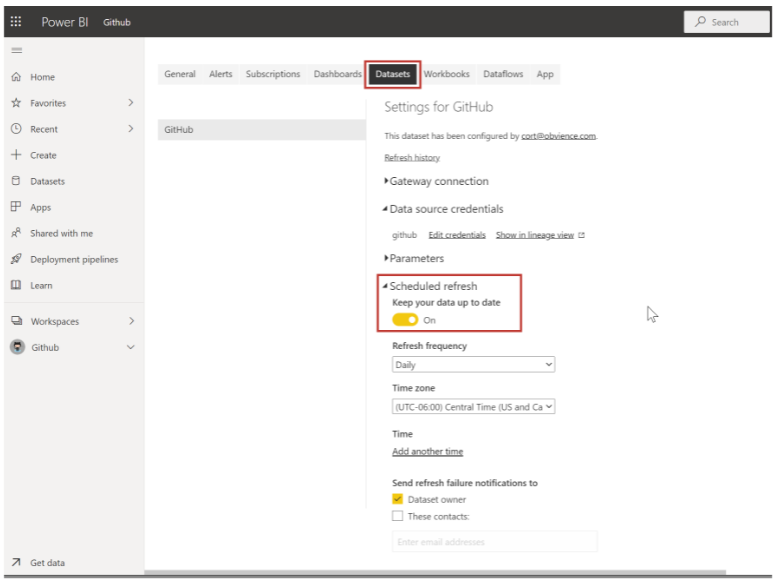Click the Github workspace avatar icon

click(x=17, y=347)
